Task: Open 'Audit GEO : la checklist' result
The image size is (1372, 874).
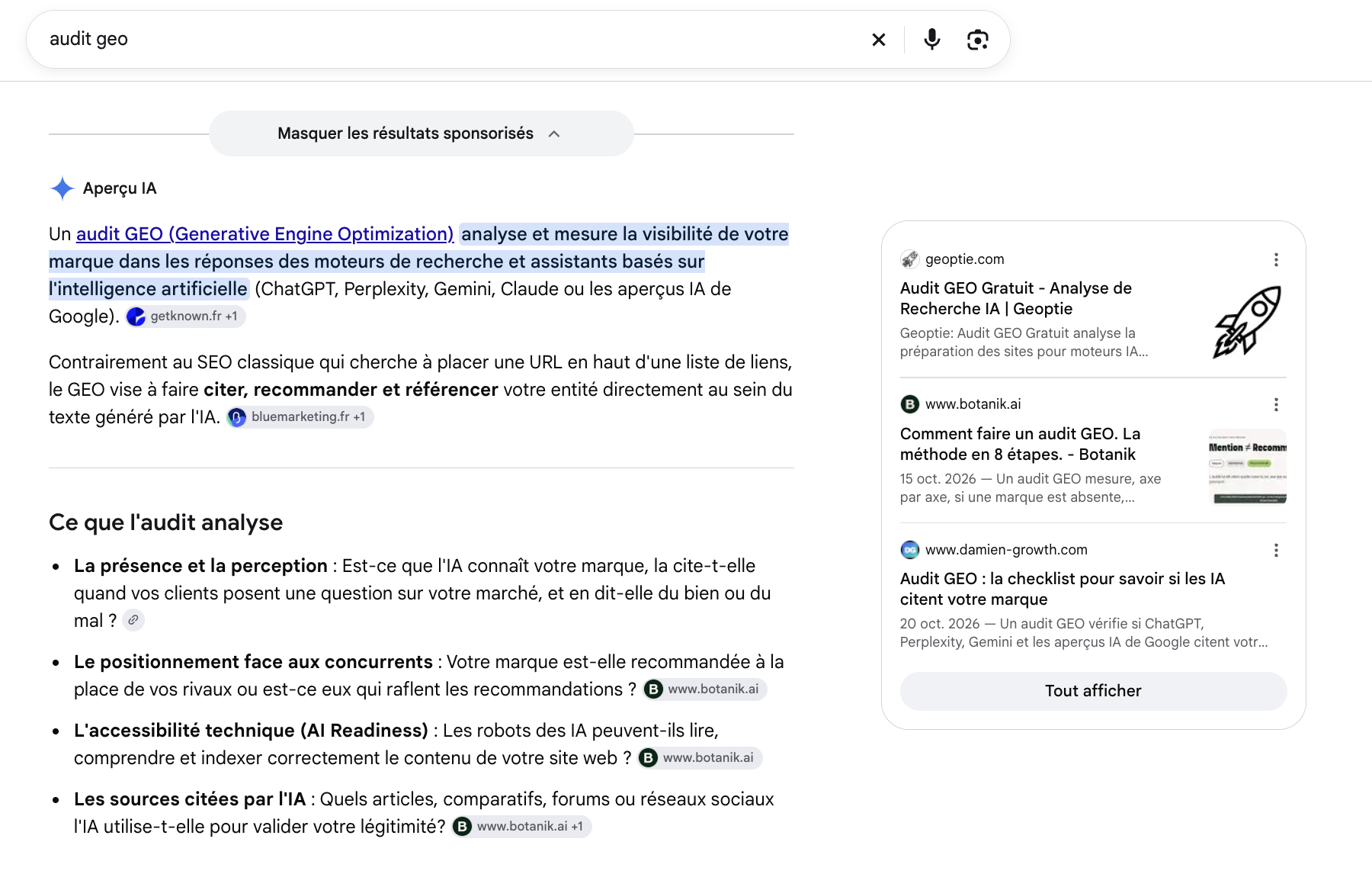Action: click(1063, 589)
